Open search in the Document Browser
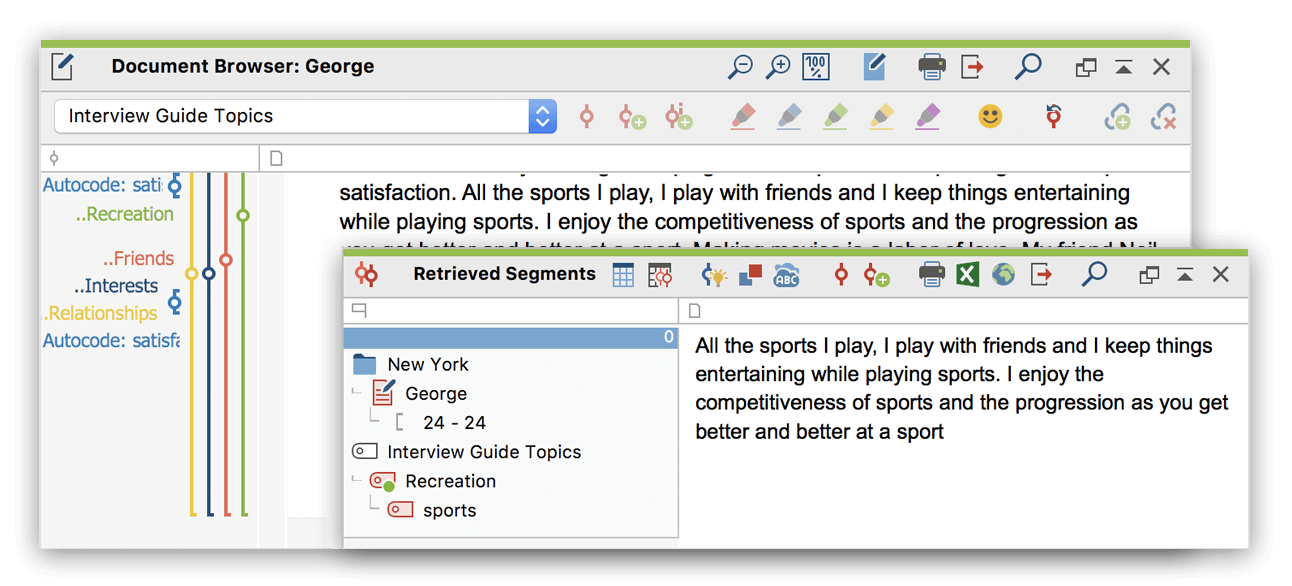Viewport: 1292px width, 586px height. tap(1028, 67)
